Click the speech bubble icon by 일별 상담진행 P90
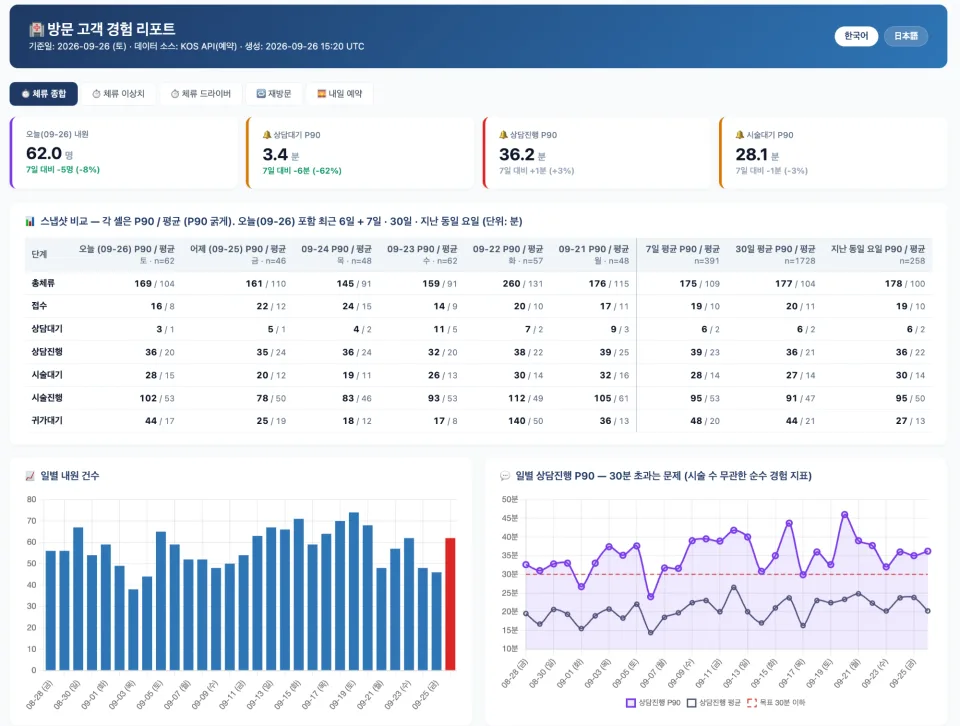The height and width of the screenshot is (726, 960). tap(505, 476)
